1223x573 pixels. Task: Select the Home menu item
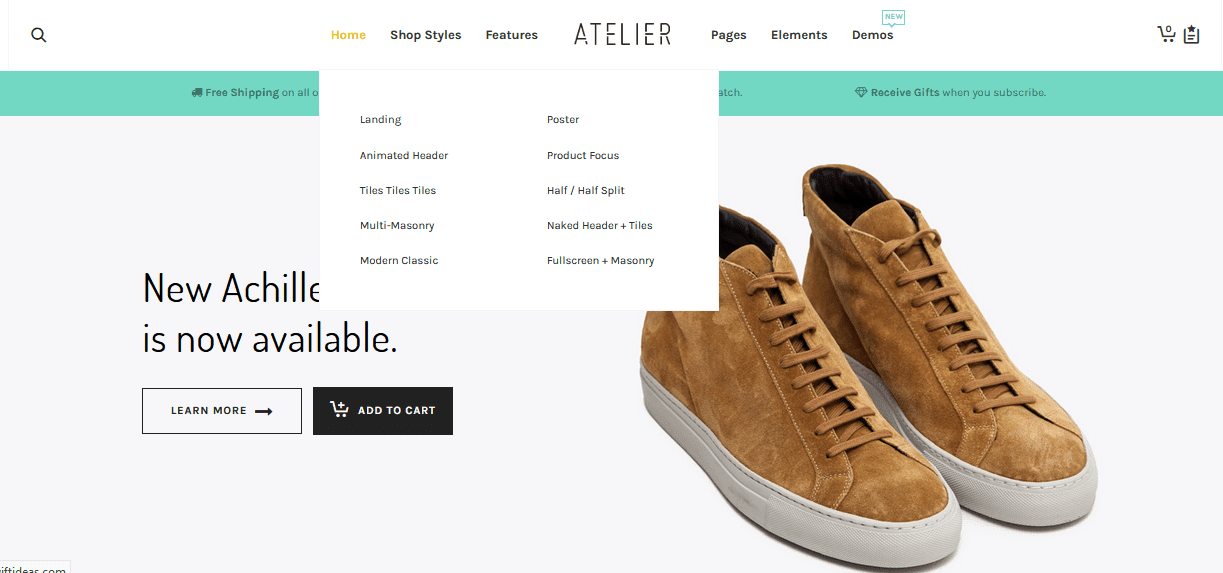click(348, 35)
